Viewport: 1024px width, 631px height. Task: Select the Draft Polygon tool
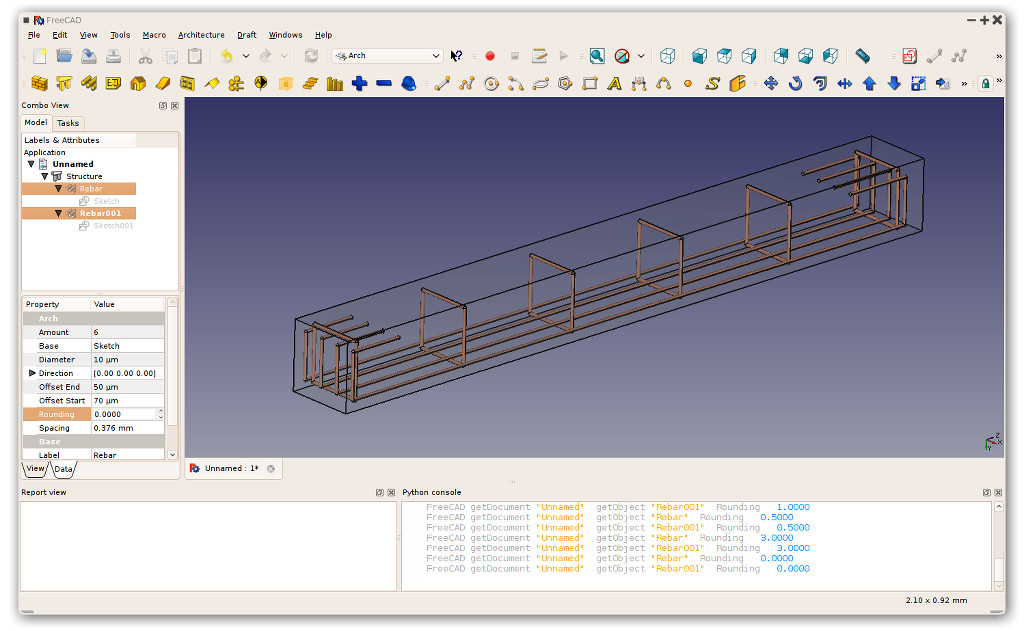[x=566, y=84]
